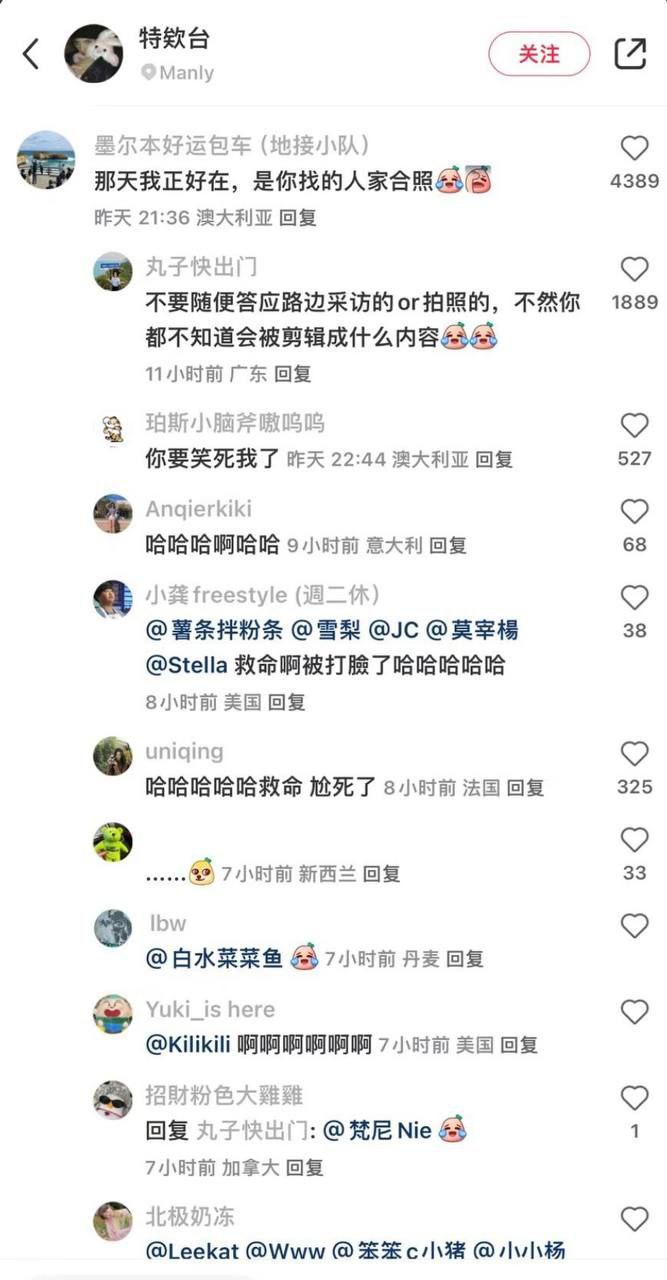
Task: Tap the heart on lbw's comment
Action: [635, 925]
